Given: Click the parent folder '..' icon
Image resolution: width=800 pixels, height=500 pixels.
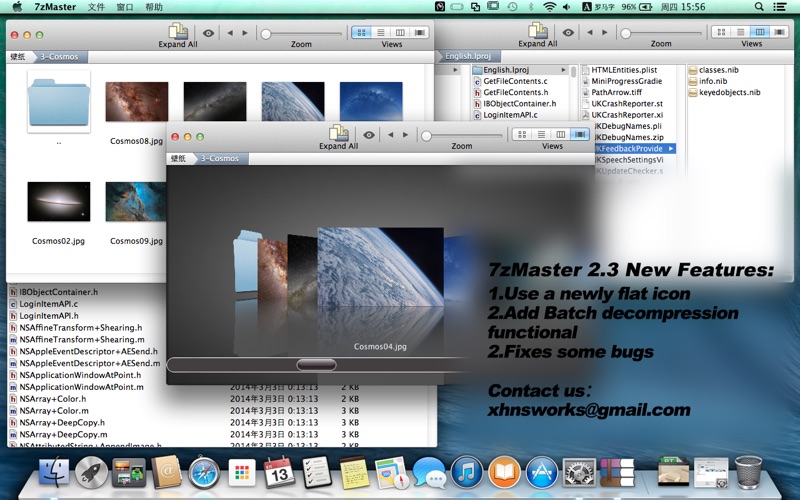Looking at the screenshot, I should coord(59,102).
